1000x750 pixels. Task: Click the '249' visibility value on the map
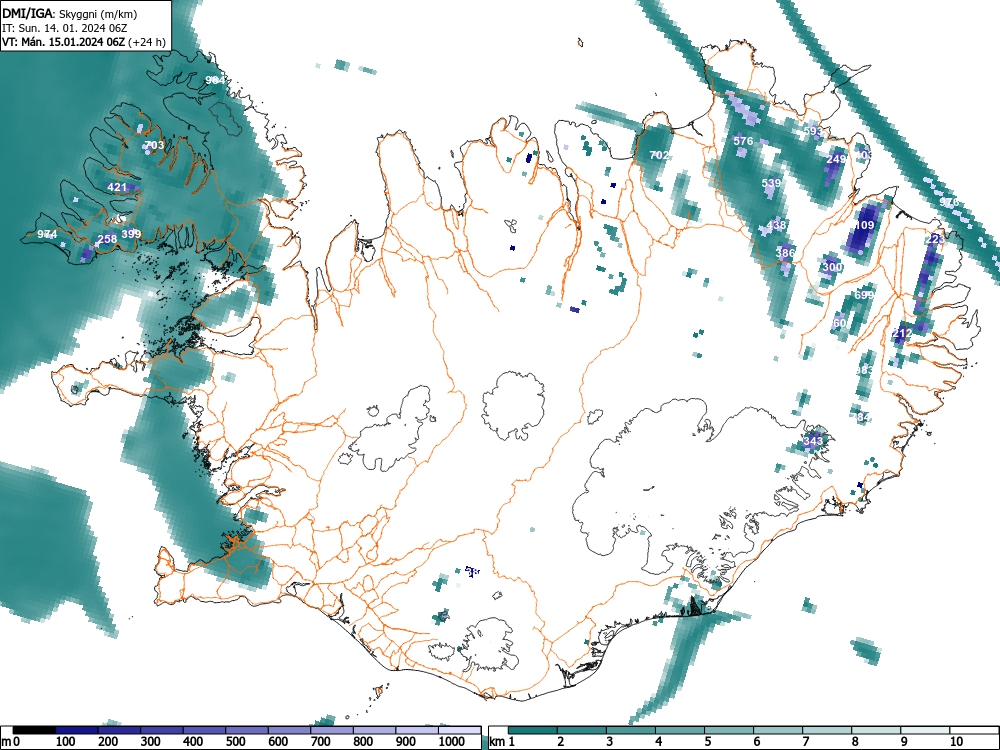[x=836, y=159]
